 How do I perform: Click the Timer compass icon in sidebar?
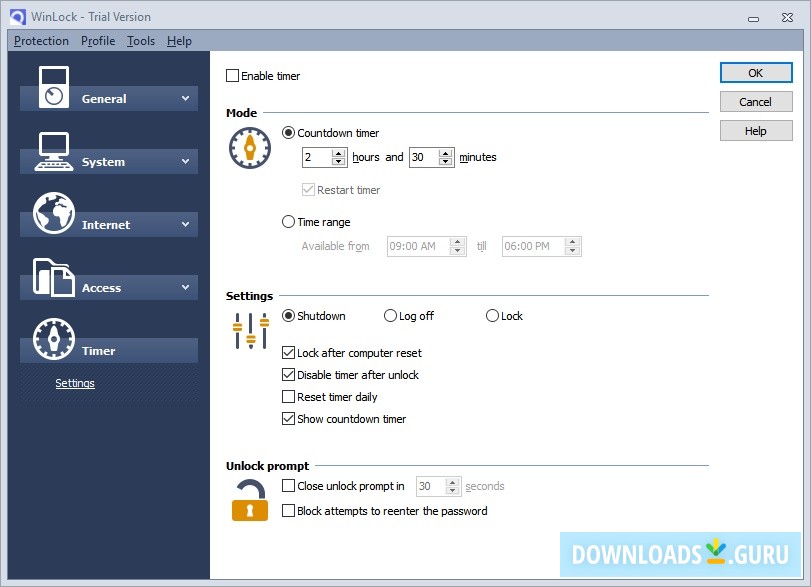click(x=54, y=339)
